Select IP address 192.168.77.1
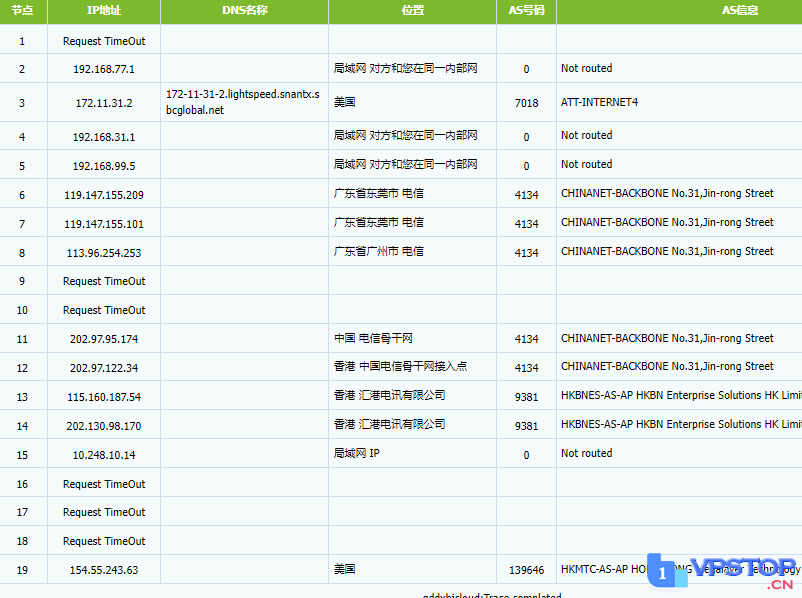Image resolution: width=802 pixels, height=598 pixels. pos(104,69)
